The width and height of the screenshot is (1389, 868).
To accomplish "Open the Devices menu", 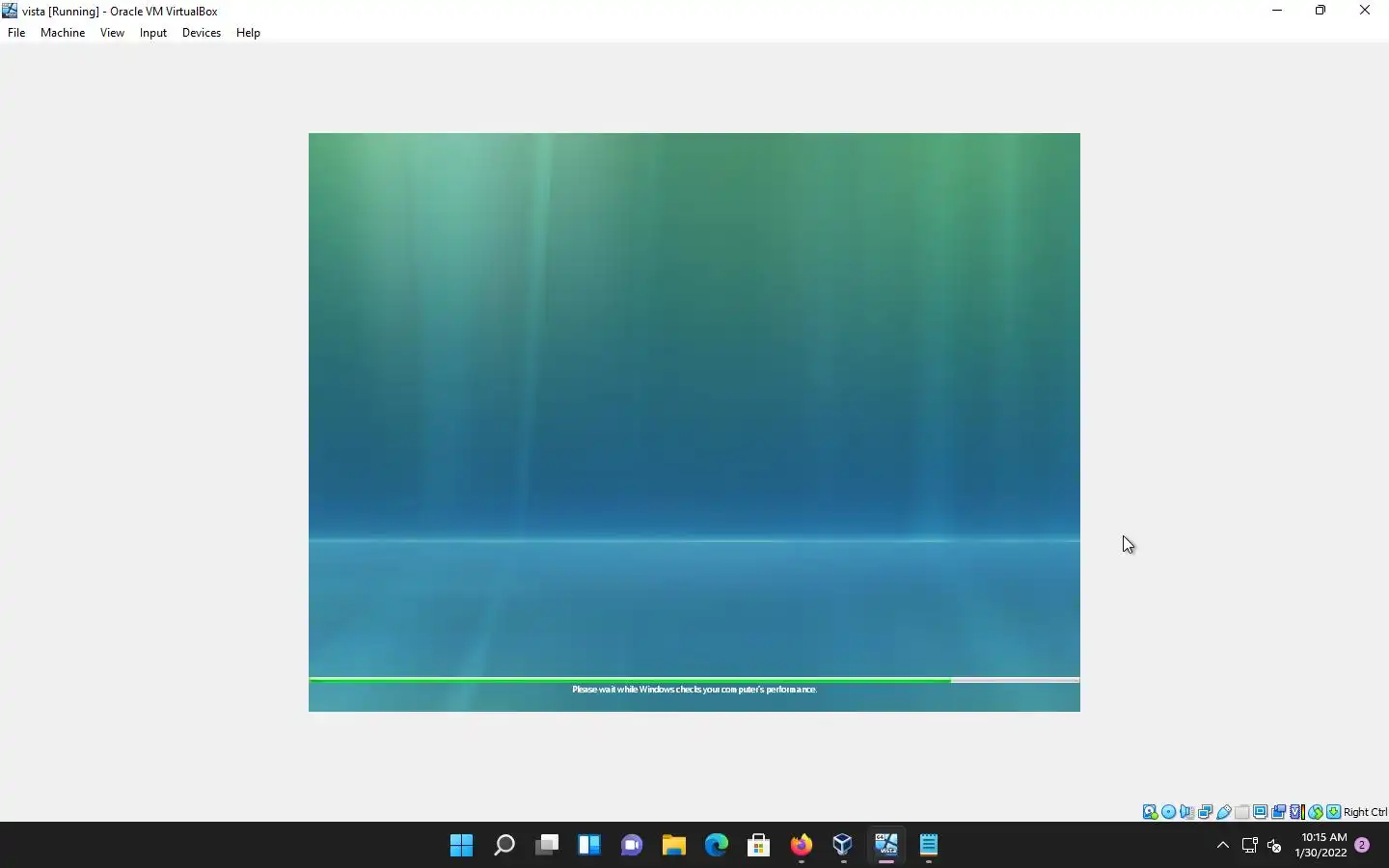I will (x=202, y=33).
